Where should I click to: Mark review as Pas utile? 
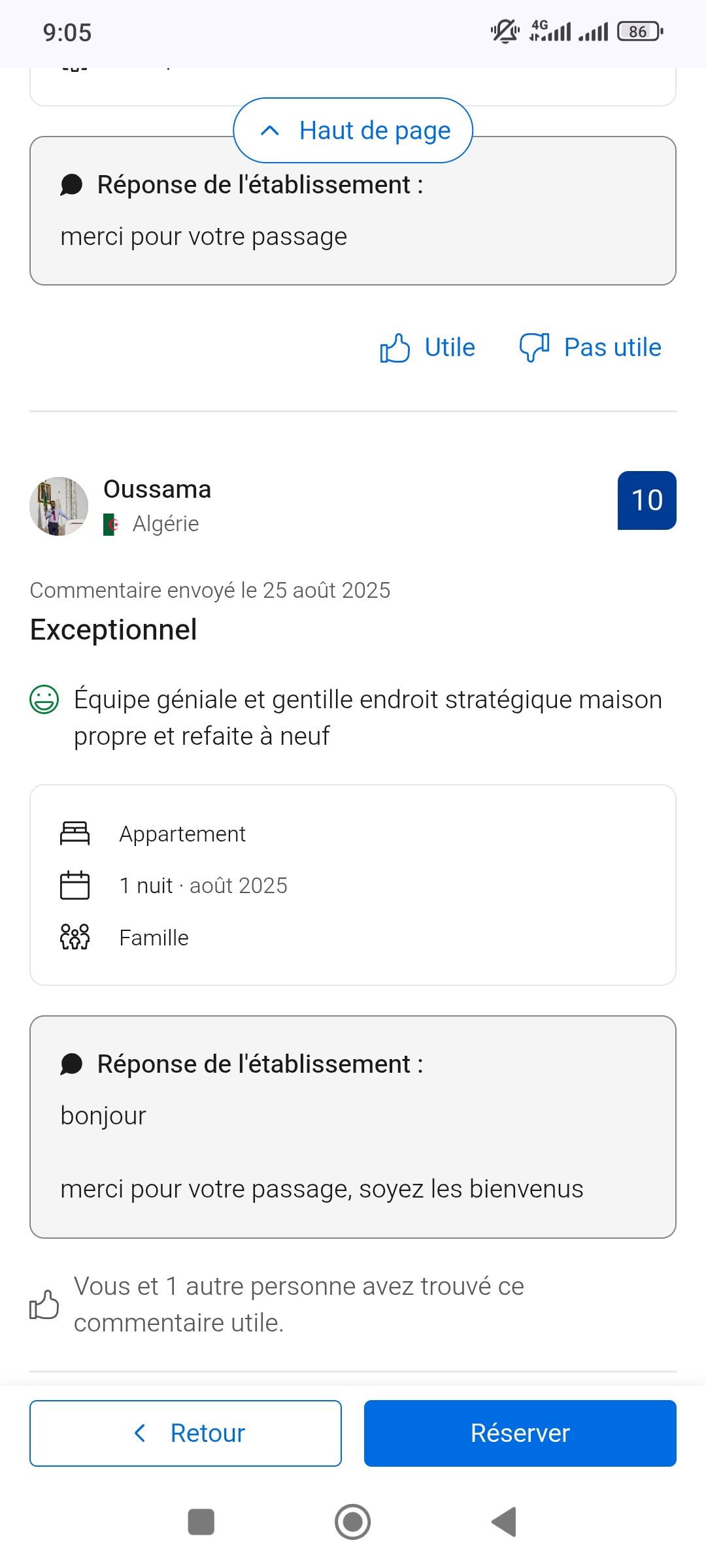coord(612,348)
